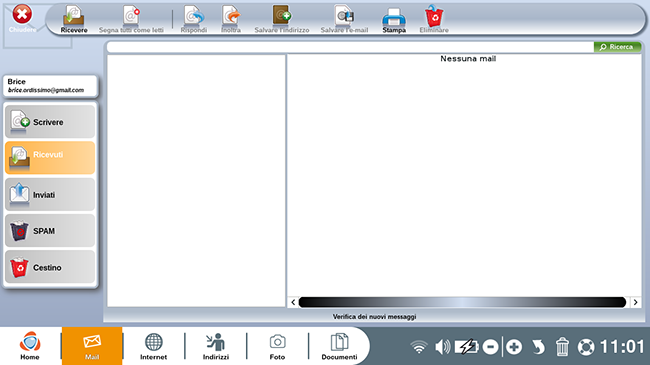
Task: Click the Ricevere toolbar icon
Action: (74, 19)
